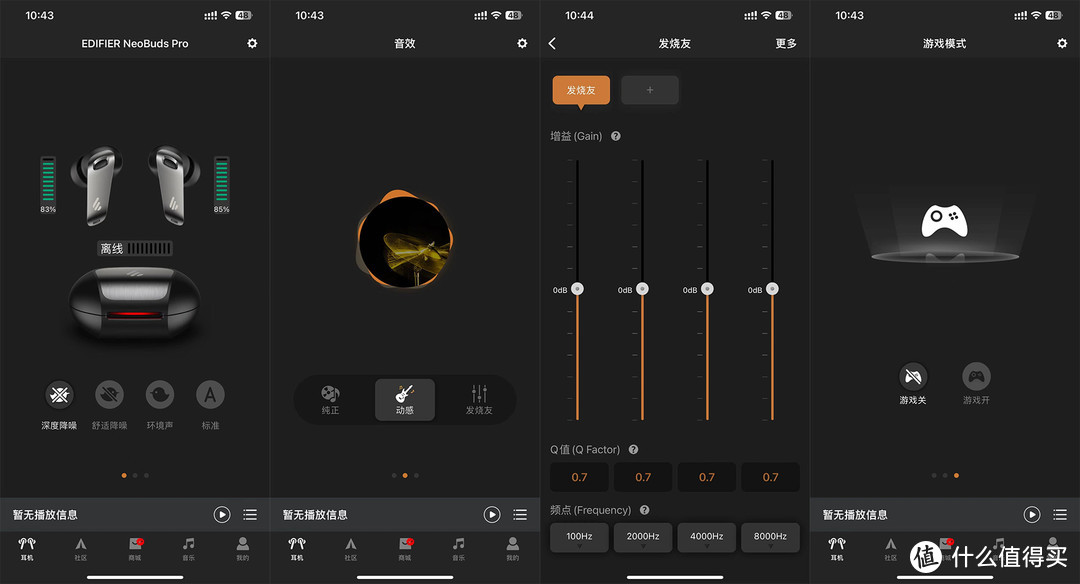Open the 4000Hz frequency dropdown
1080x584 pixels.
(x=707, y=538)
